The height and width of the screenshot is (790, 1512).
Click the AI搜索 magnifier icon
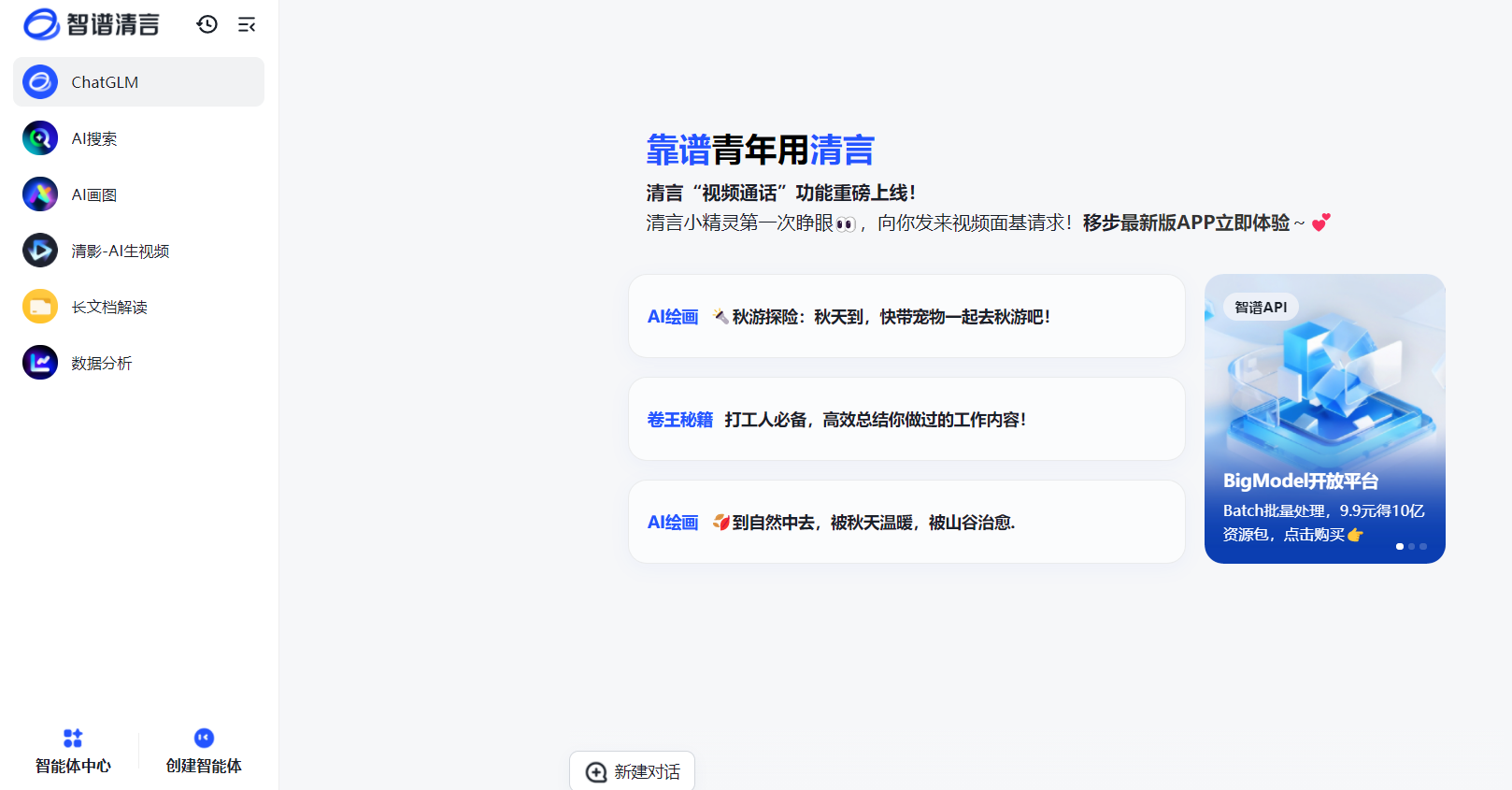click(40, 138)
